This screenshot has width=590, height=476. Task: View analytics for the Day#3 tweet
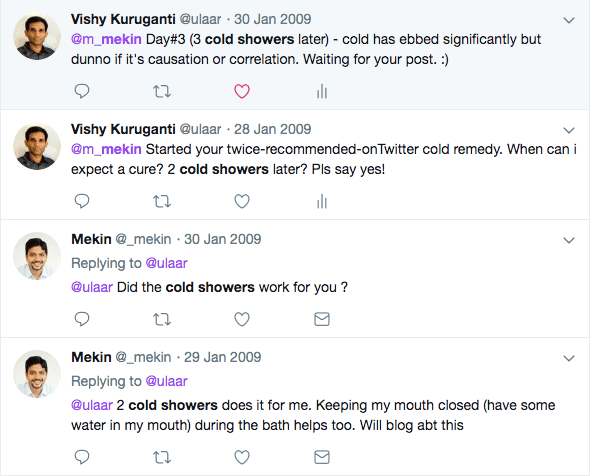click(x=322, y=91)
